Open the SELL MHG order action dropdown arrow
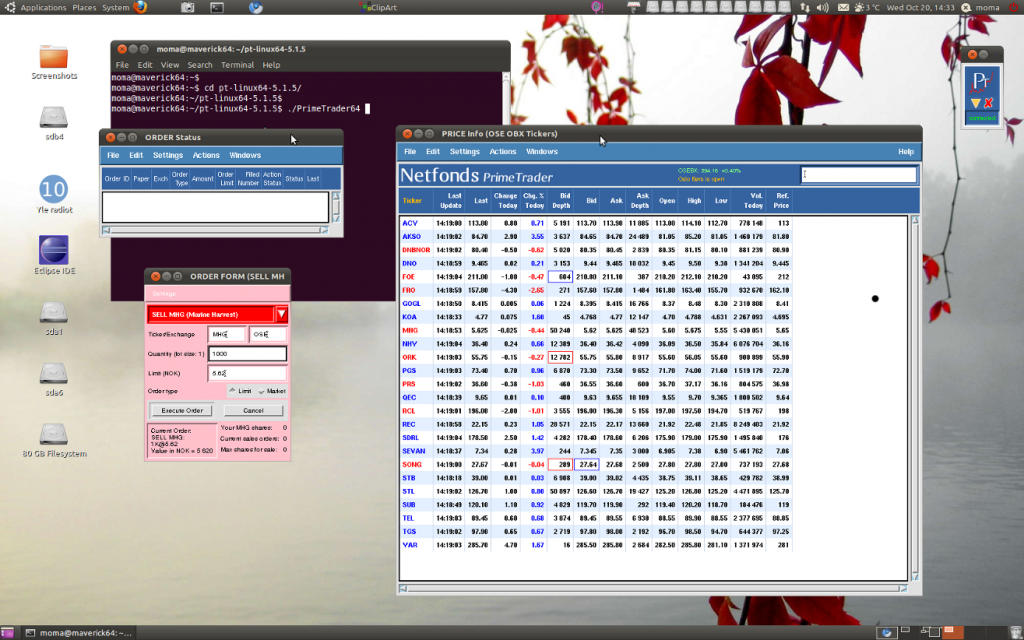This screenshot has width=1024, height=640. [x=281, y=314]
